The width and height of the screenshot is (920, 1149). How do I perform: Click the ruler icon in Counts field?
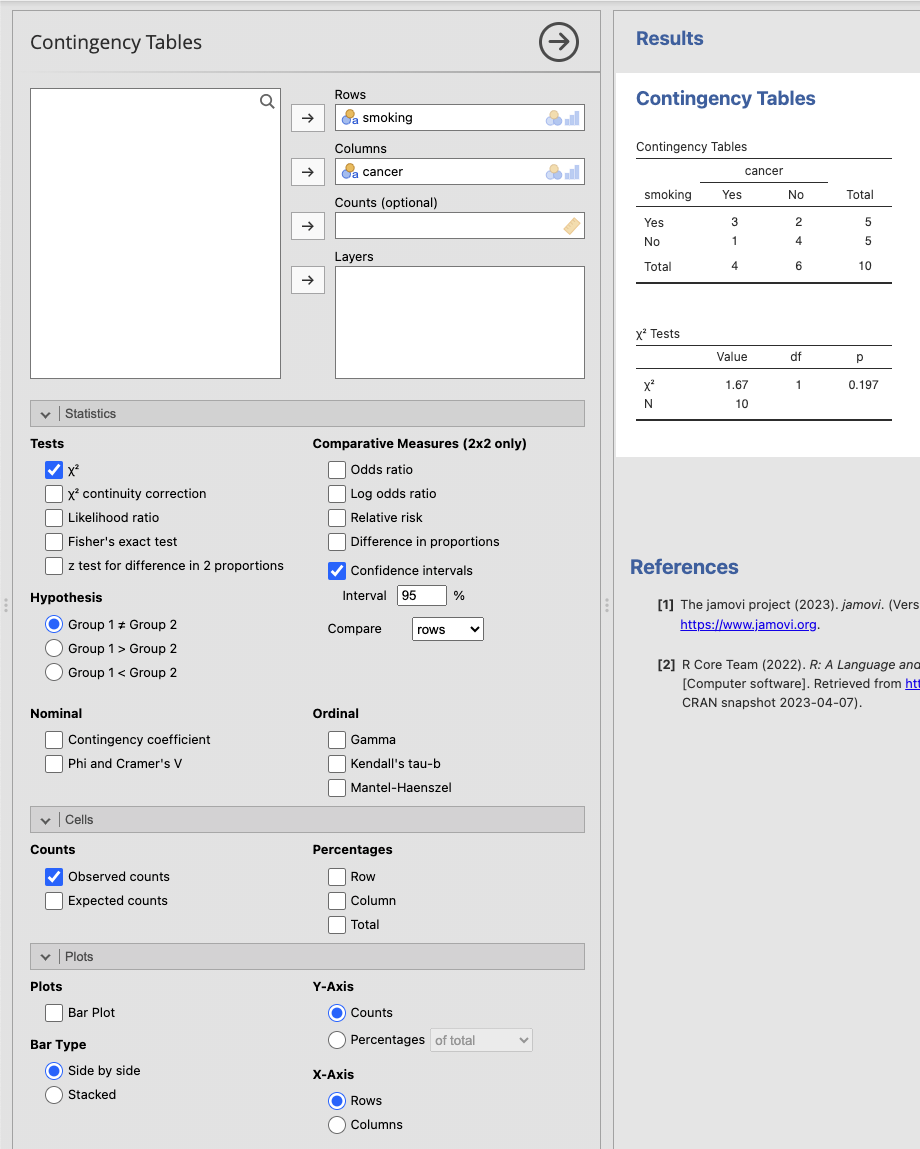click(x=571, y=226)
